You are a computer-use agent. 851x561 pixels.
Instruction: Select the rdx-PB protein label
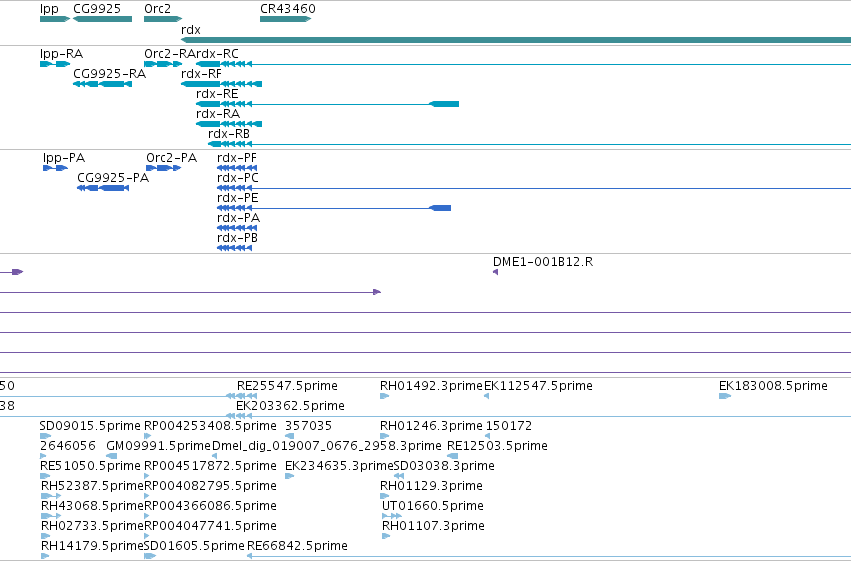pyautogui.click(x=237, y=238)
